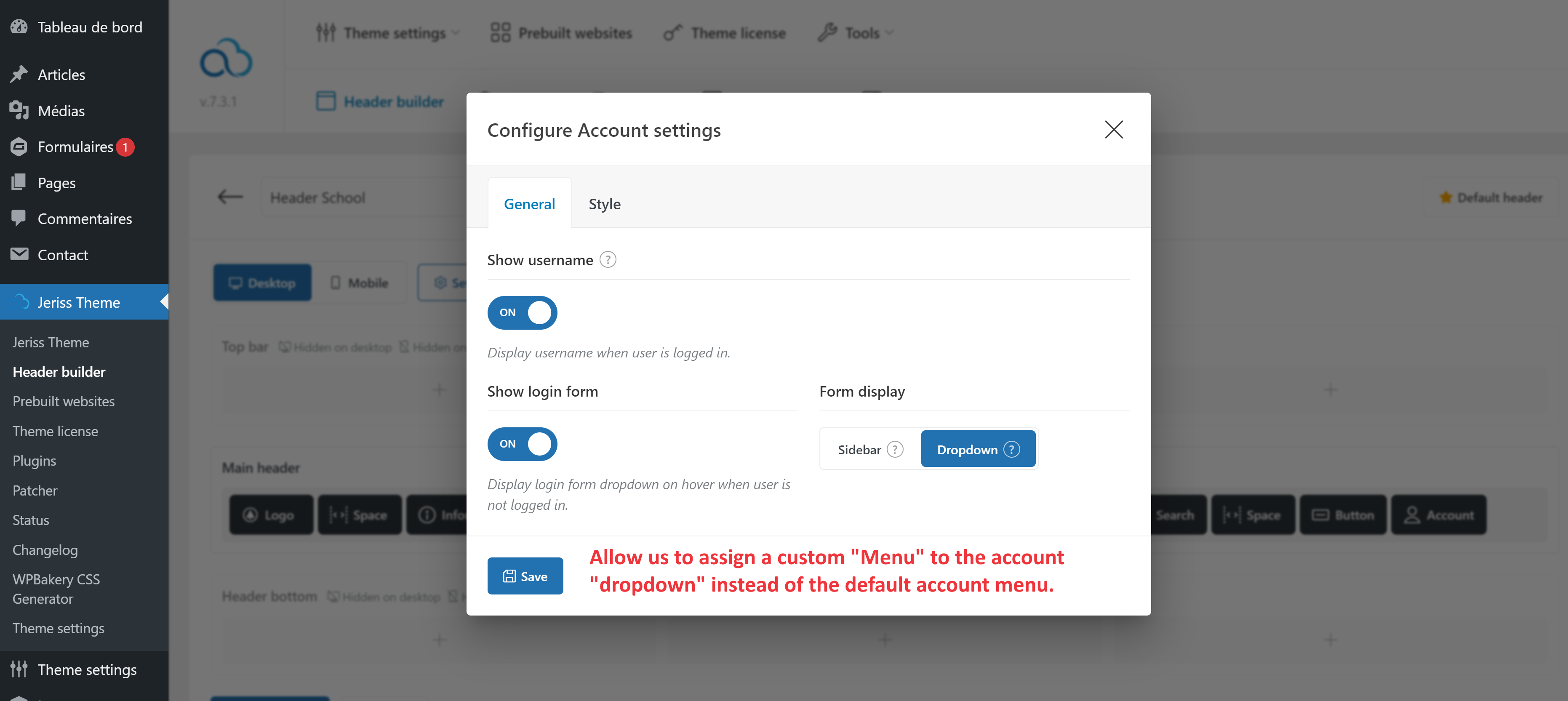This screenshot has height=701, width=1568.
Task: Select Sidebar form display option
Action: (870, 449)
